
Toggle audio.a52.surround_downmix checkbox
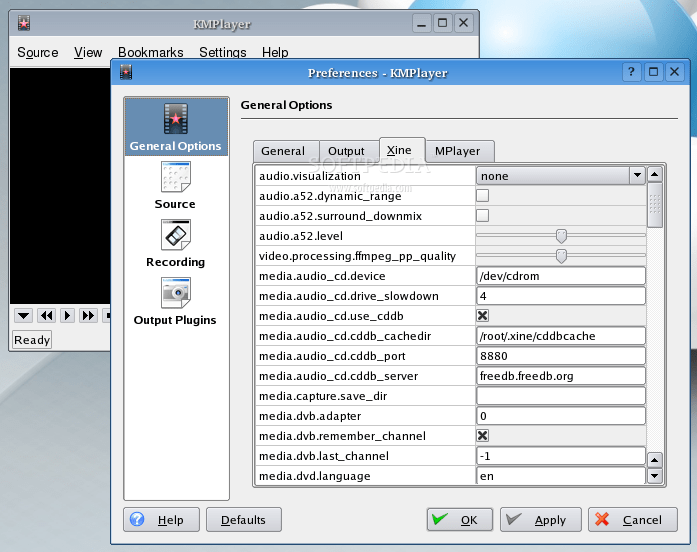click(x=482, y=216)
